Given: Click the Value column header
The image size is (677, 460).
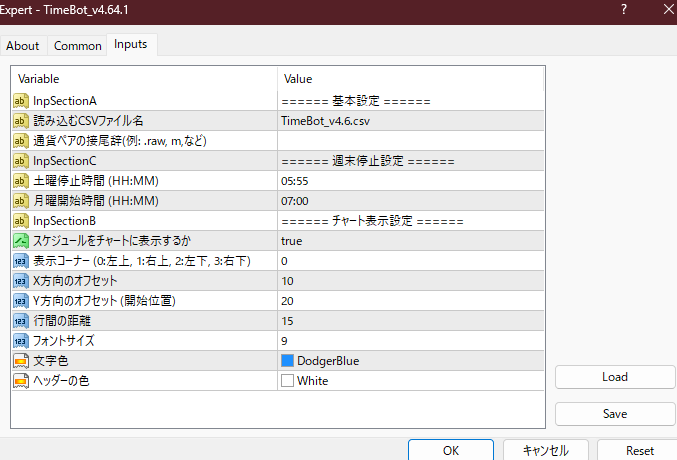Looking at the screenshot, I should pyautogui.click(x=411, y=79).
